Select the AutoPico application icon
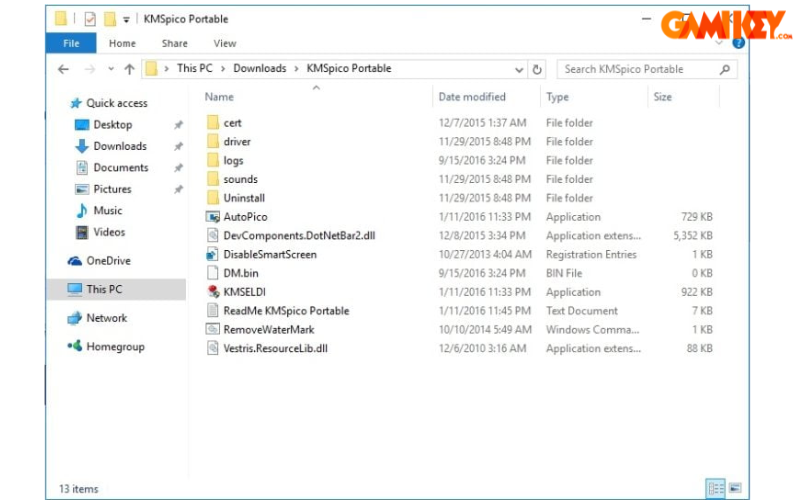 tap(213, 217)
